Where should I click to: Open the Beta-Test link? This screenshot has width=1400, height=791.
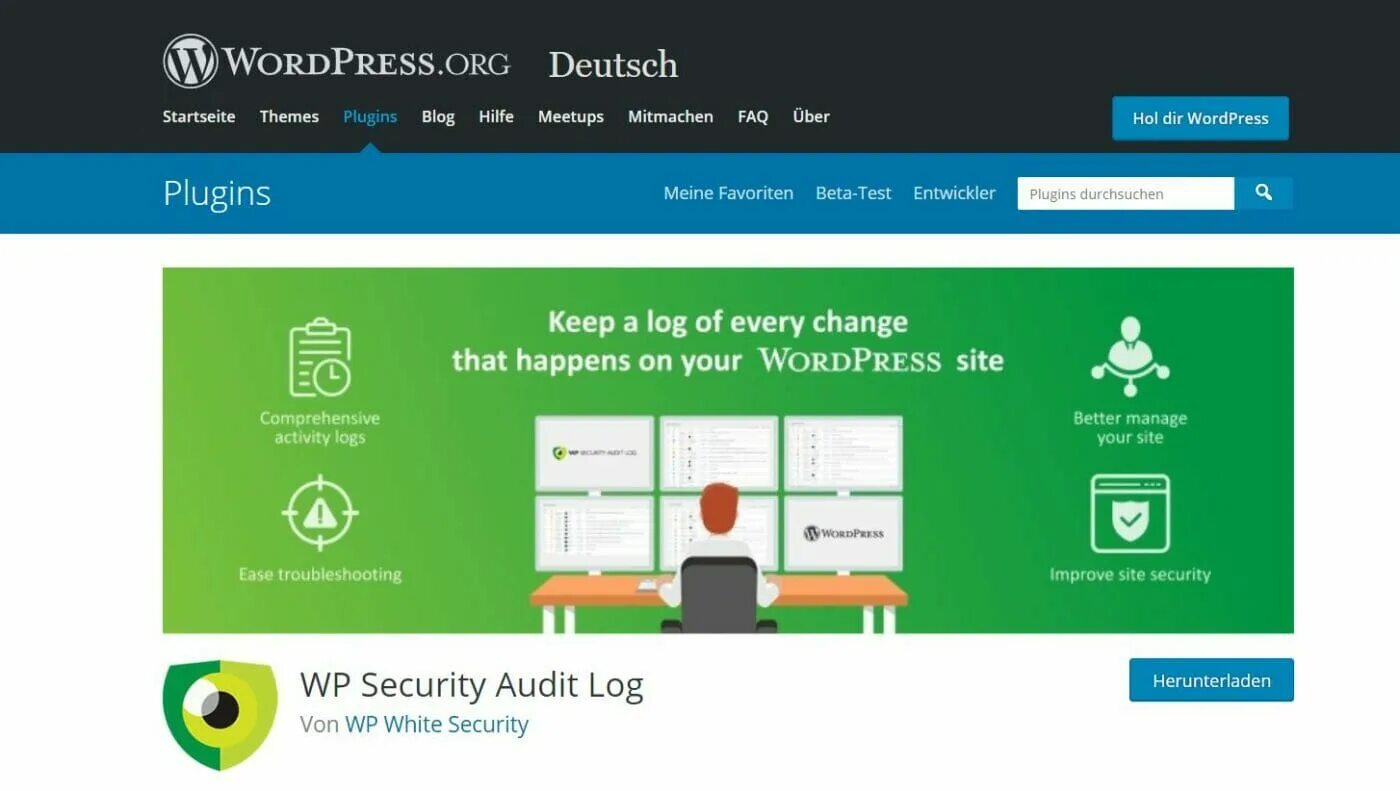click(x=853, y=193)
